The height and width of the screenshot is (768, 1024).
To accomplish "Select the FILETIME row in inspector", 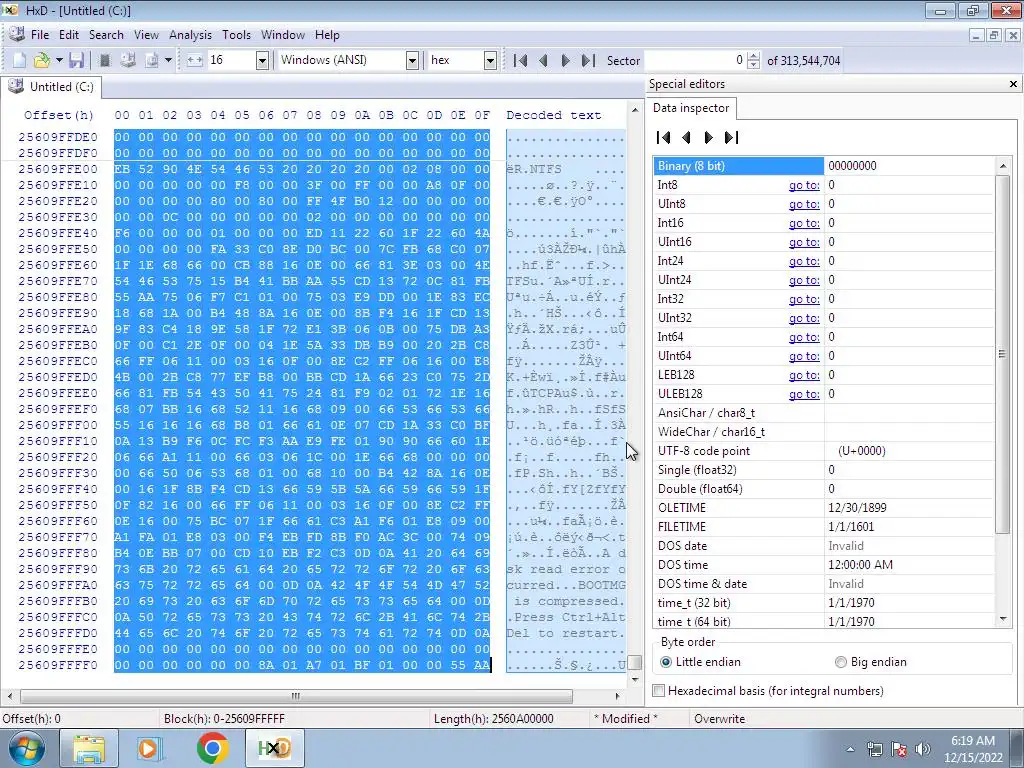I will pos(824,526).
